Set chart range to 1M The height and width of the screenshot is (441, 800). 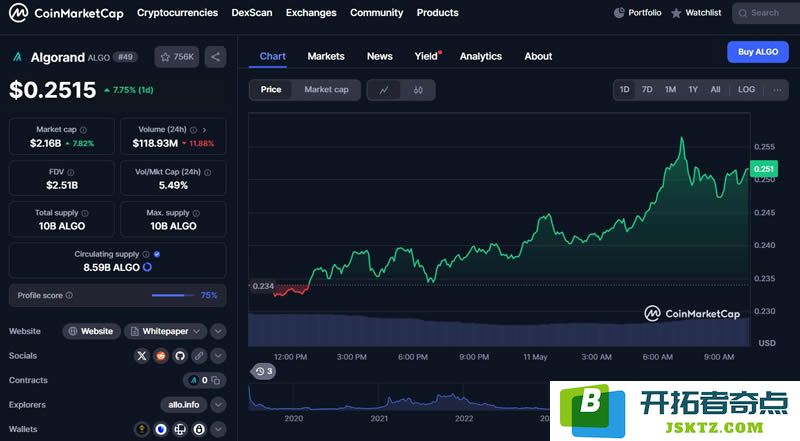pyautogui.click(x=670, y=90)
